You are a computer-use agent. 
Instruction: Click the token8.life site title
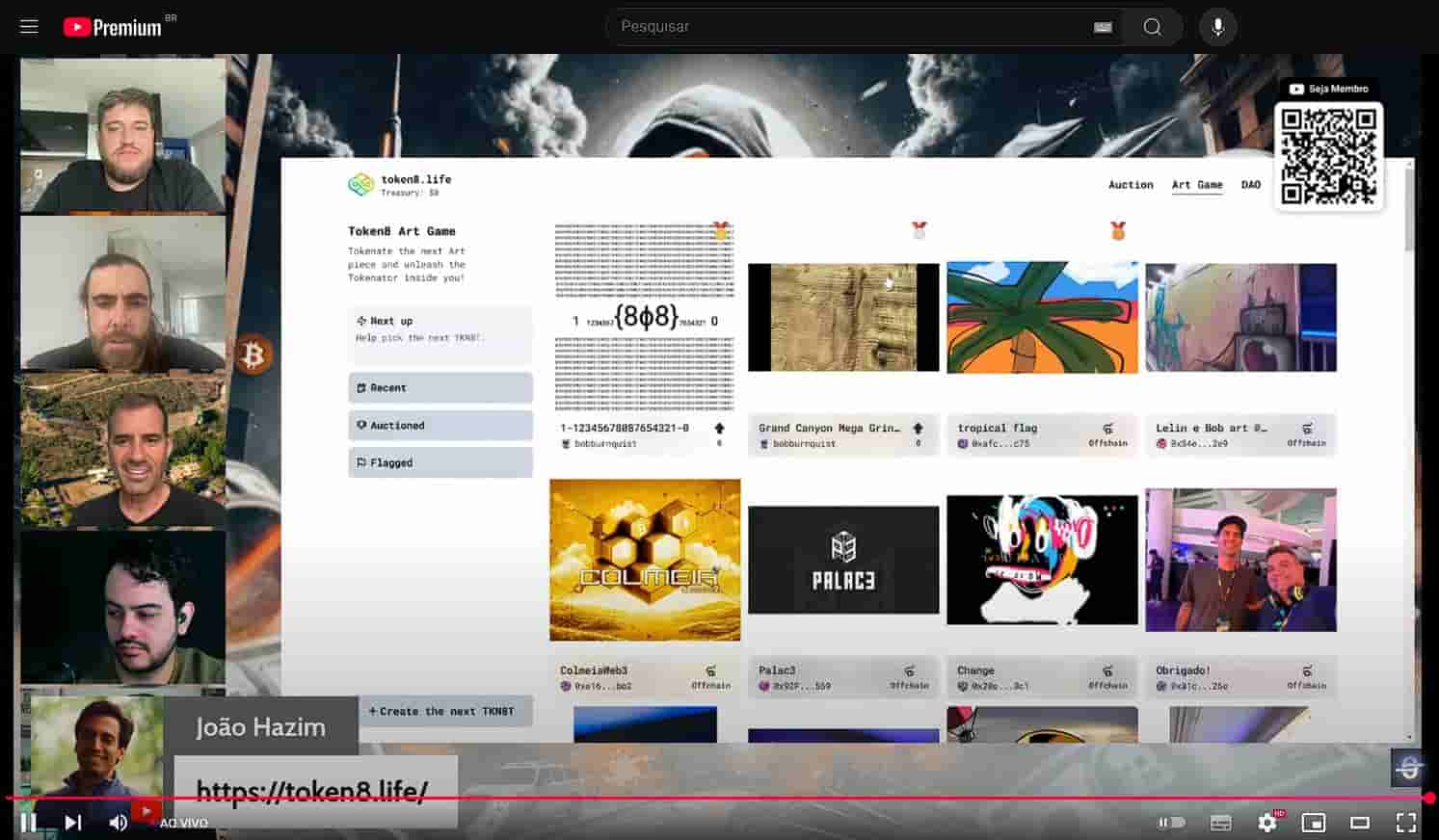click(415, 179)
